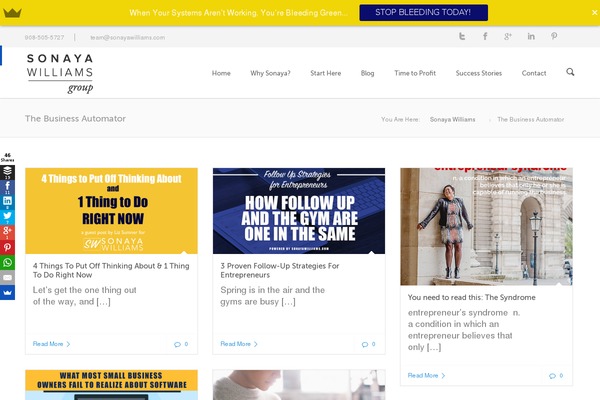Share on Google Plus from side share bar
Image resolution: width=600 pixels, height=400 pixels.
click(x=7, y=232)
